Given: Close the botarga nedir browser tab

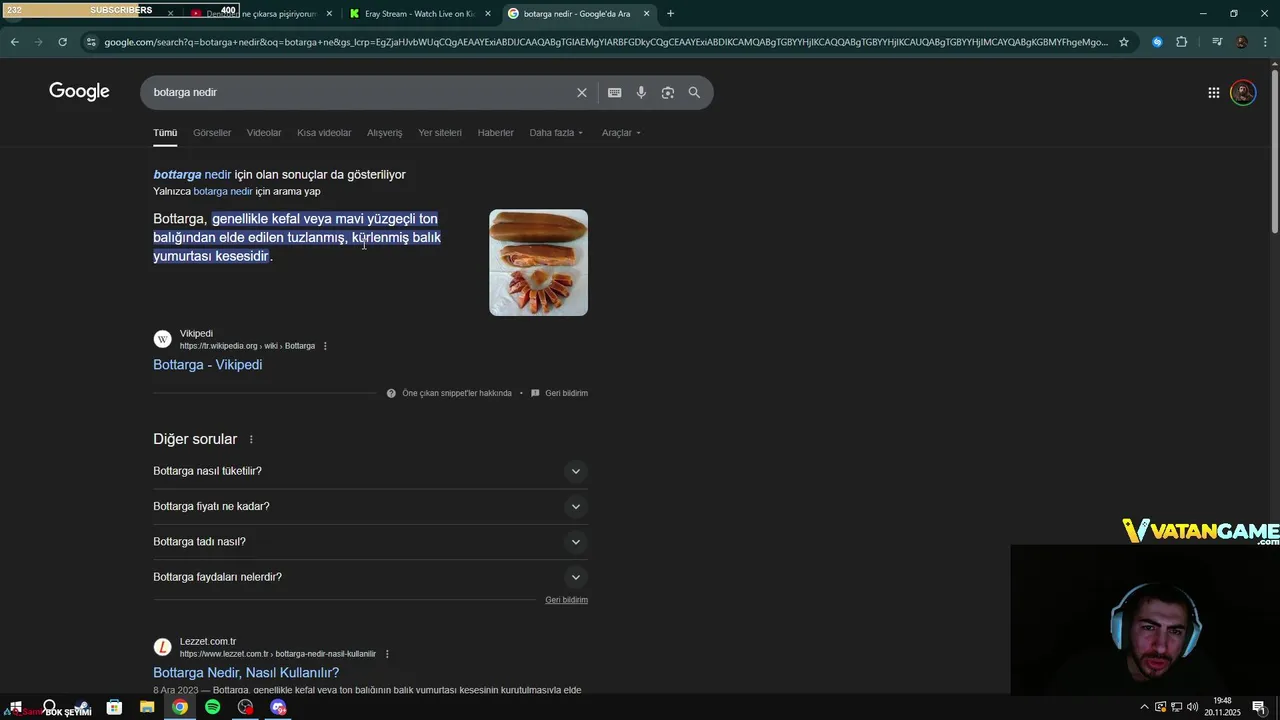Looking at the screenshot, I should tap(646, 13).
